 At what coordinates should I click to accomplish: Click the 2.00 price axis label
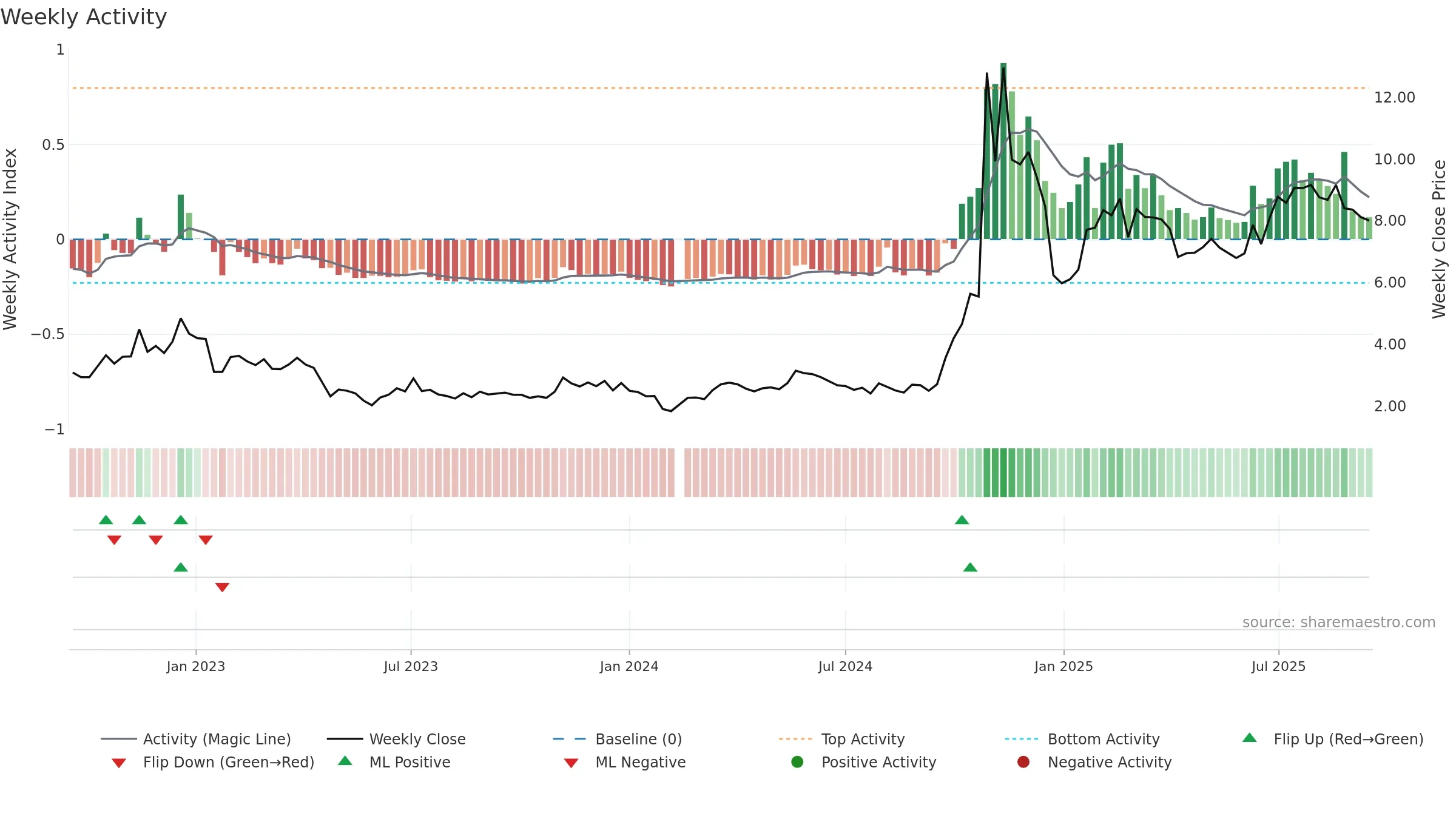1390,406
